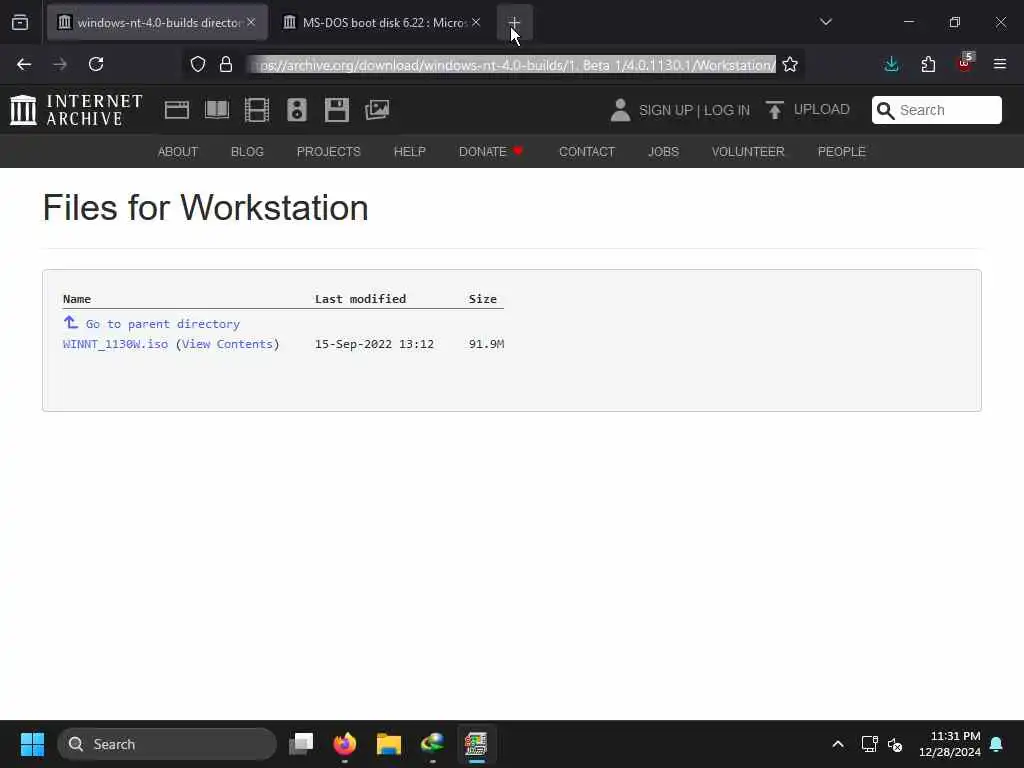Open Internet Archive video icon

click(257, 110)
